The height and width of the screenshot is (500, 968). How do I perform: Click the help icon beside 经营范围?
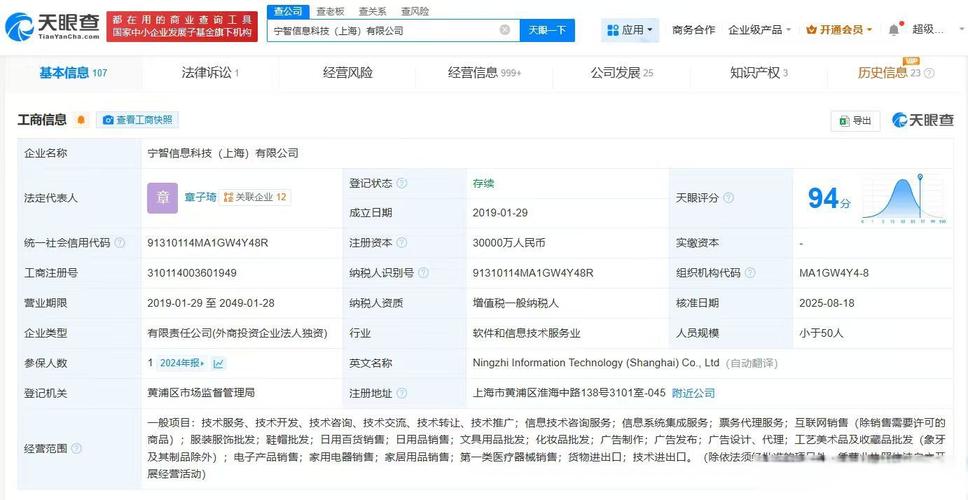pyautogui.click(x=77, y=449)
